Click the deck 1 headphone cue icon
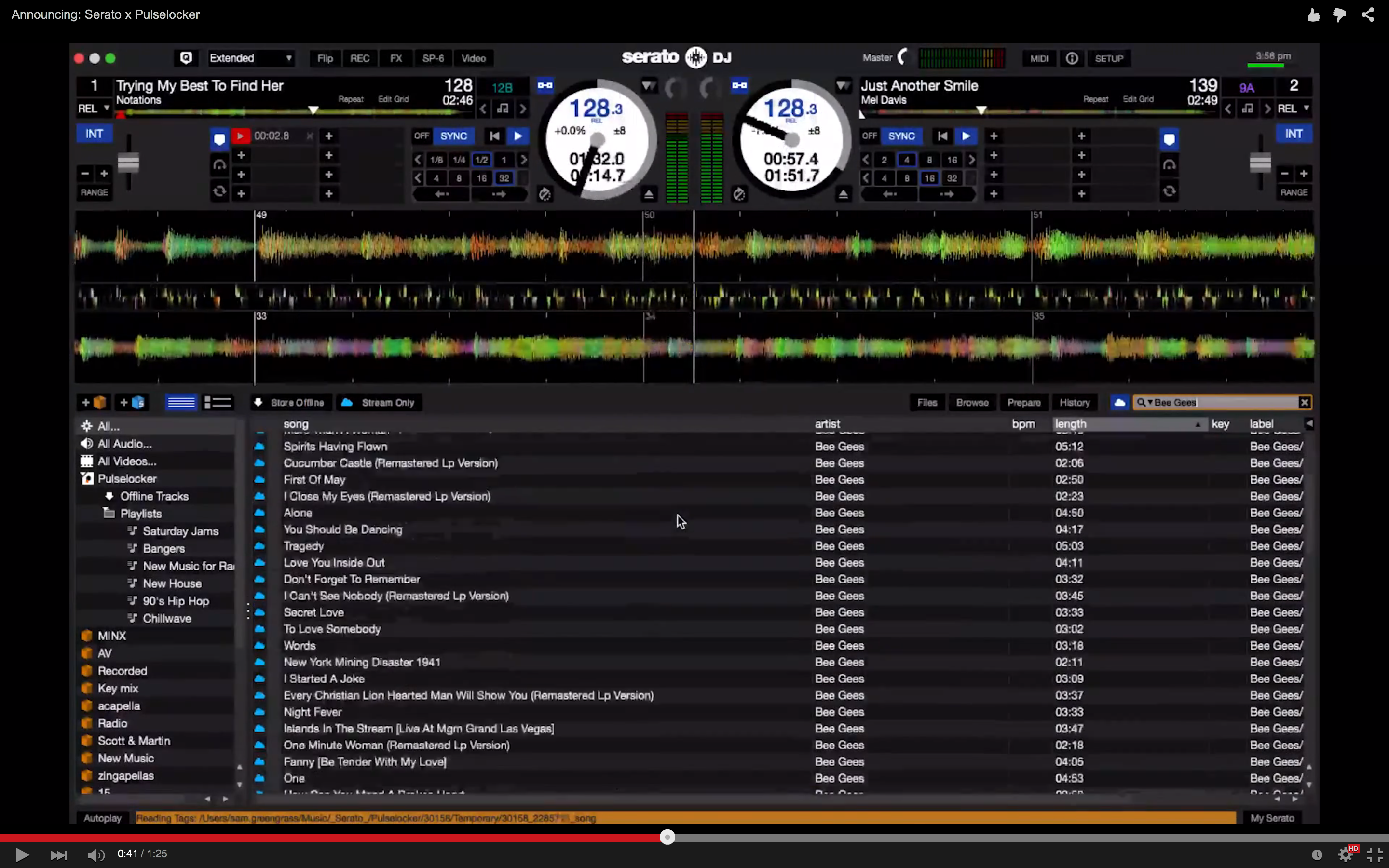Image resolution: width=1389 pixels, height=868 pixels. pos(219,165)
